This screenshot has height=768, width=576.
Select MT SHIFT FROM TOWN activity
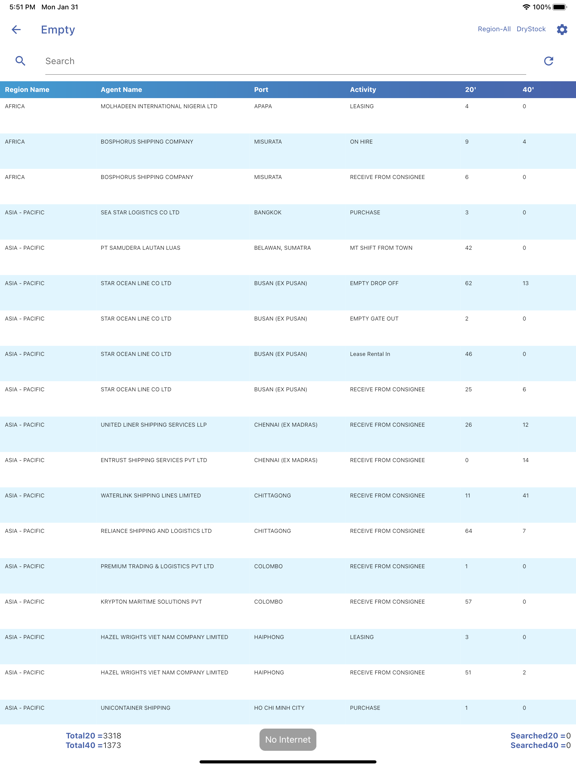coord(381,248)
